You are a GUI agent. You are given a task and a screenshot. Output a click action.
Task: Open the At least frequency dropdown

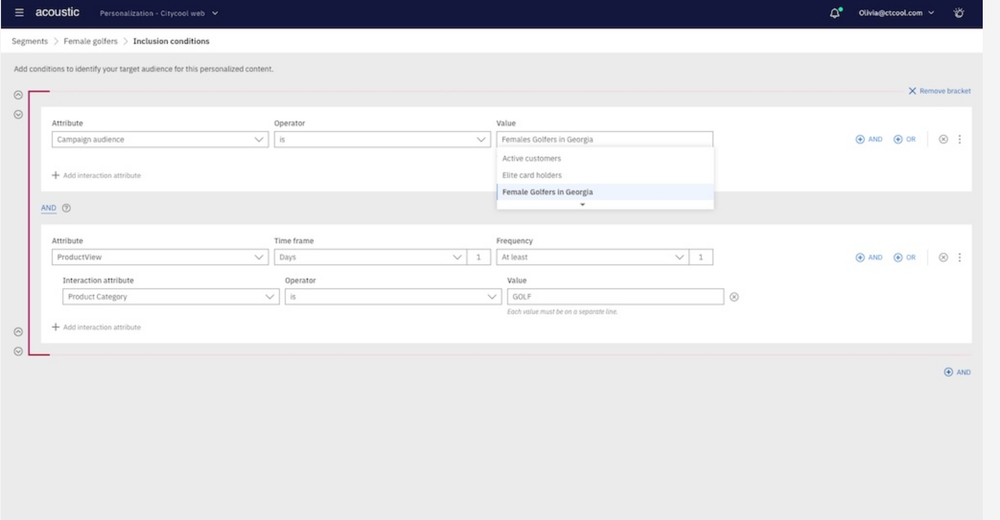coord(592,257)
